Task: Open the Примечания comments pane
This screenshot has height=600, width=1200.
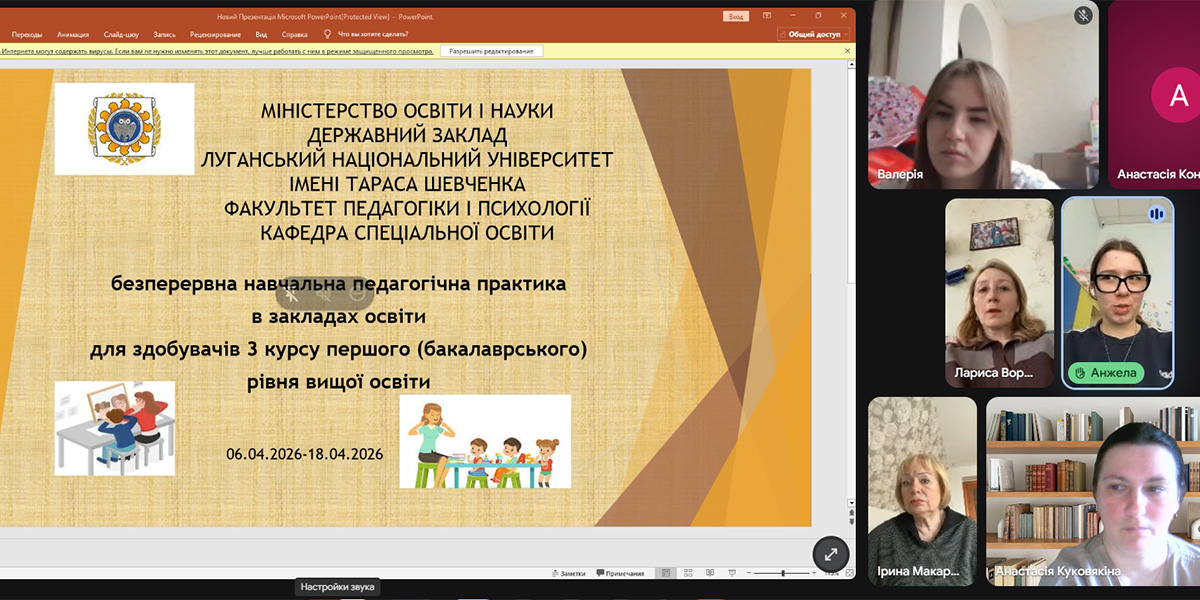Action: pos(620,573)
